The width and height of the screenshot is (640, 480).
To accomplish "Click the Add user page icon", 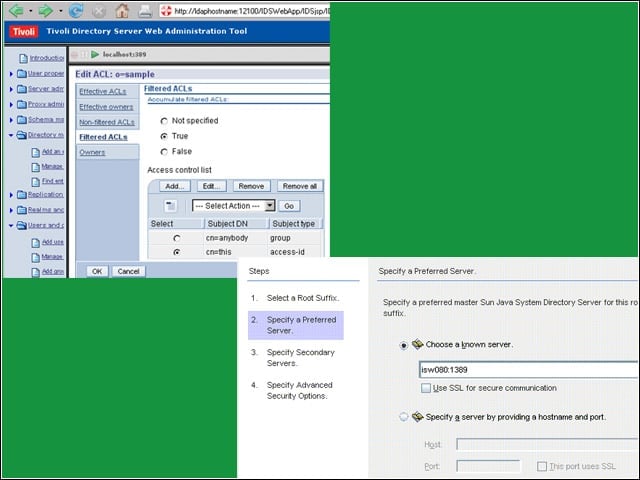I will point(36,243).
